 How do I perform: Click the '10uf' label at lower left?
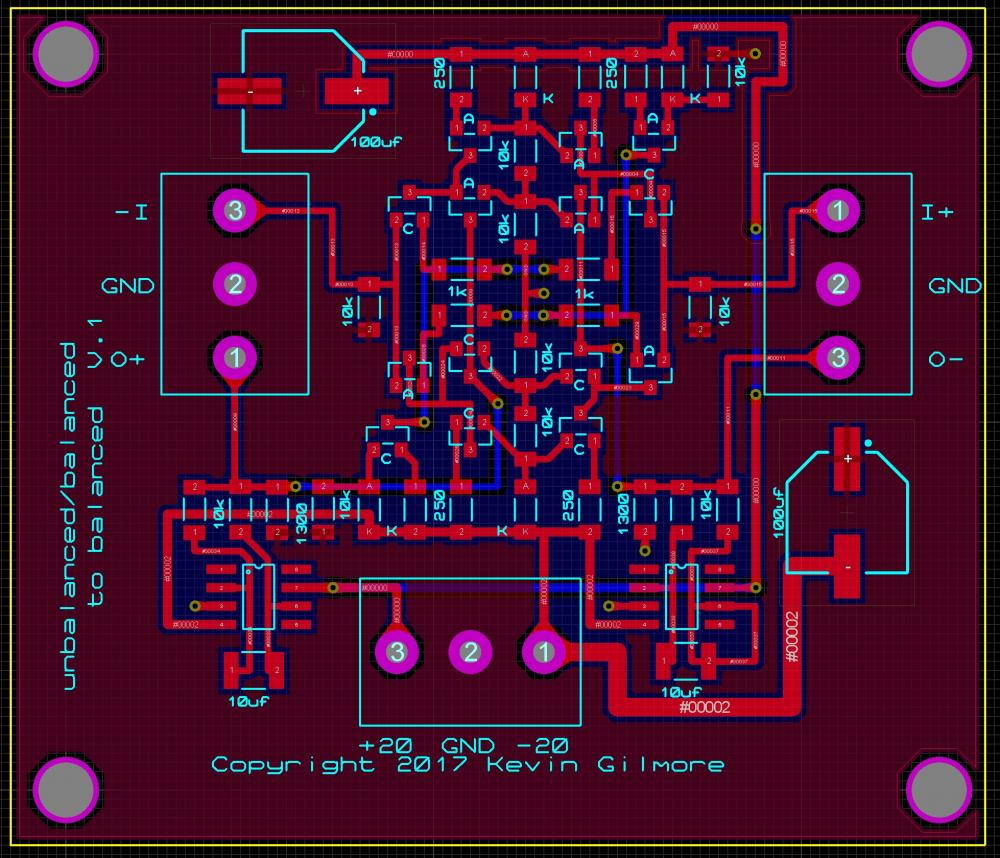(249, 702)
